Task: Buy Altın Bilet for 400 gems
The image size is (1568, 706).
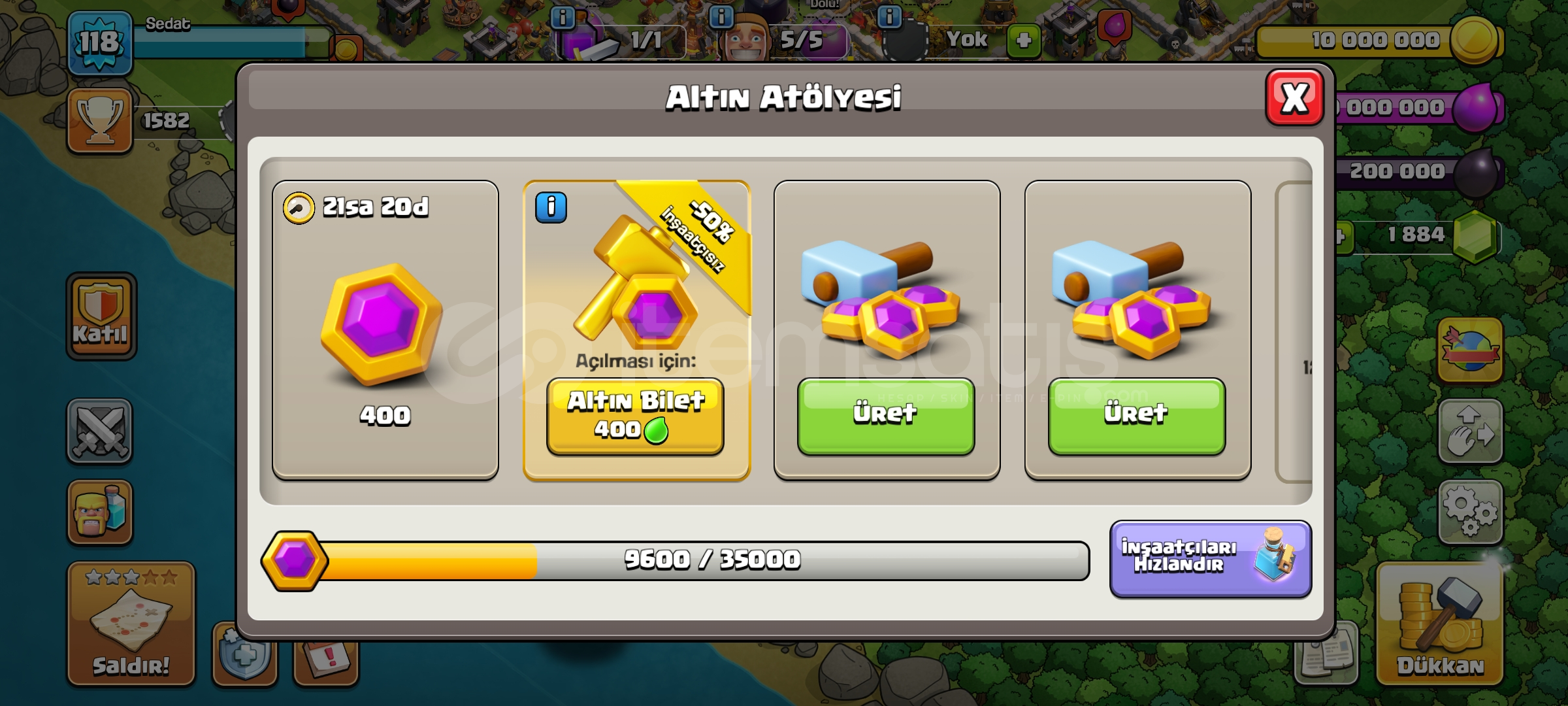Action: pyautogui.click(x=635, y=416)
